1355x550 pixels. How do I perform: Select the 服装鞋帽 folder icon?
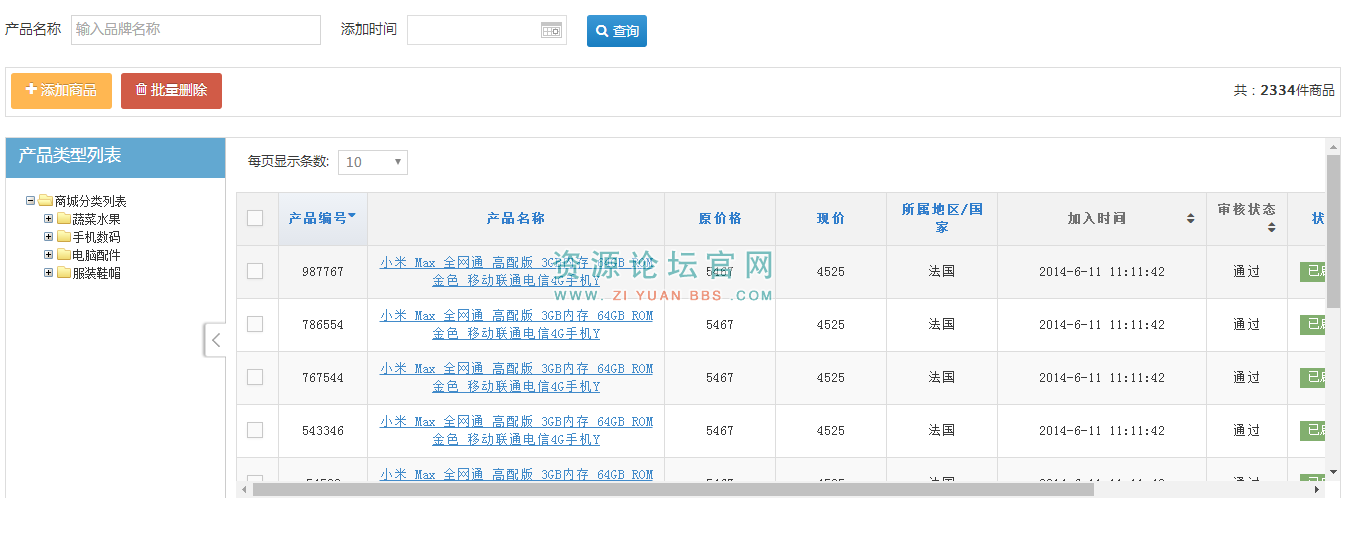(63, 273)
